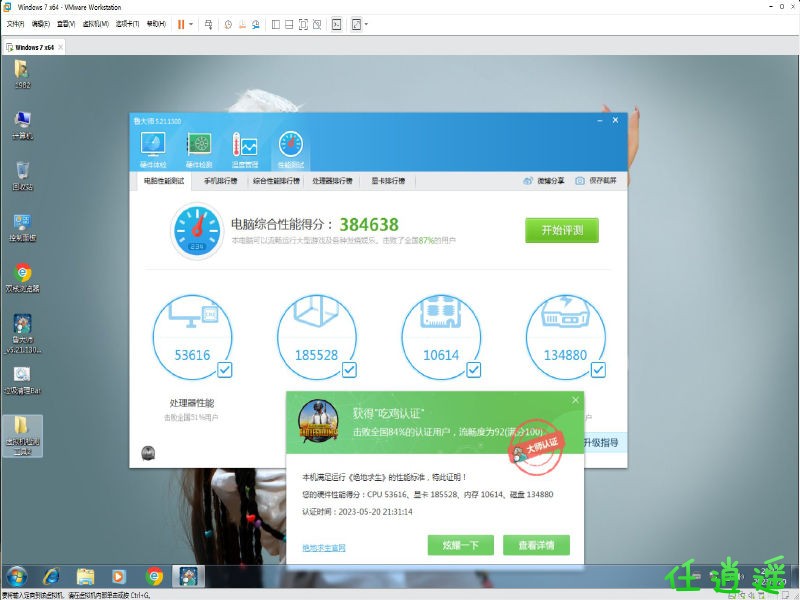
Task: Open the 绝地求生官网 link
Action: pos(323,548)
